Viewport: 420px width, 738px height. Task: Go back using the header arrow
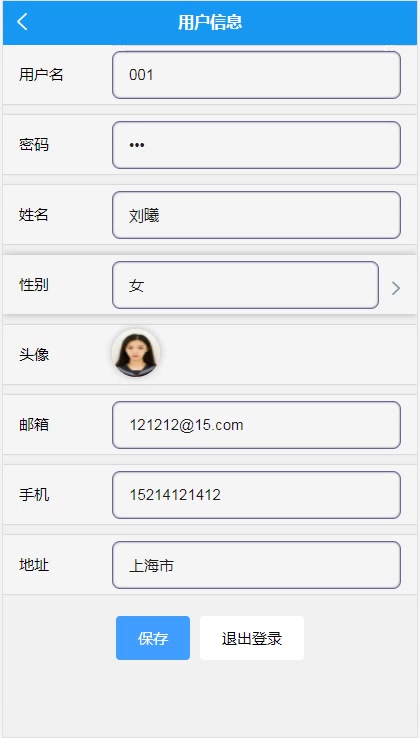tap(22, 22)
